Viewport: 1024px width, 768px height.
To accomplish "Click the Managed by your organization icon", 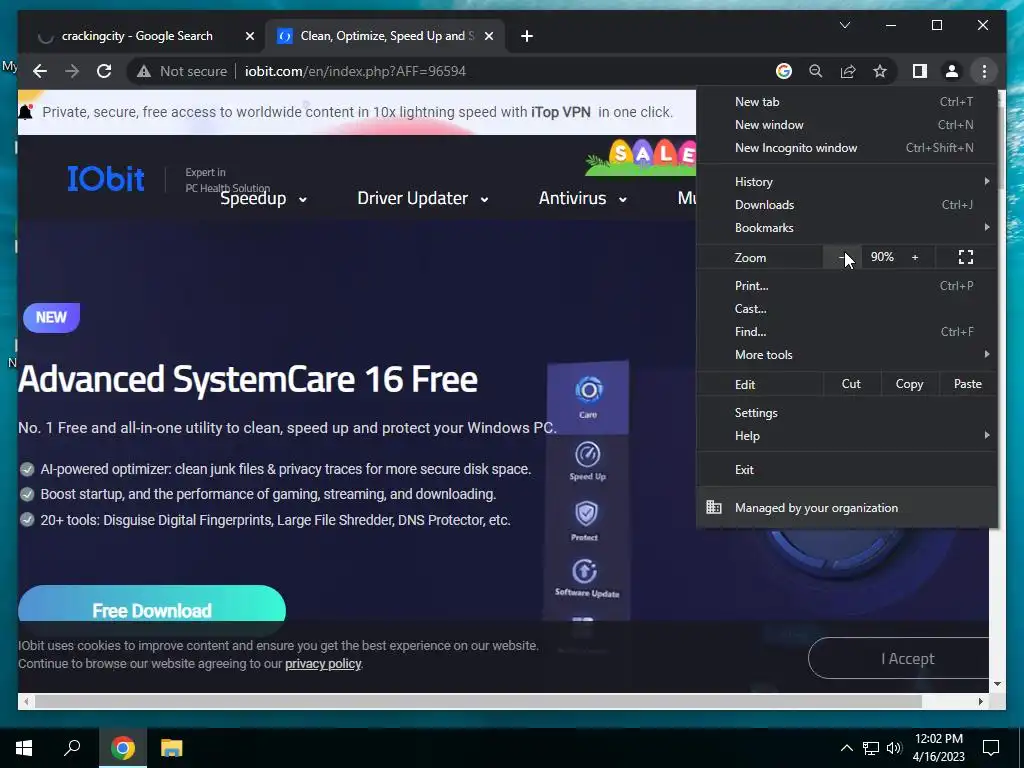I will 714,507.
